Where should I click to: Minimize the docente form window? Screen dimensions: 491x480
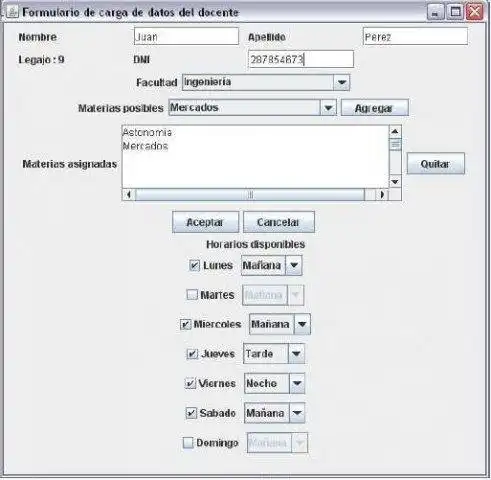435,12
